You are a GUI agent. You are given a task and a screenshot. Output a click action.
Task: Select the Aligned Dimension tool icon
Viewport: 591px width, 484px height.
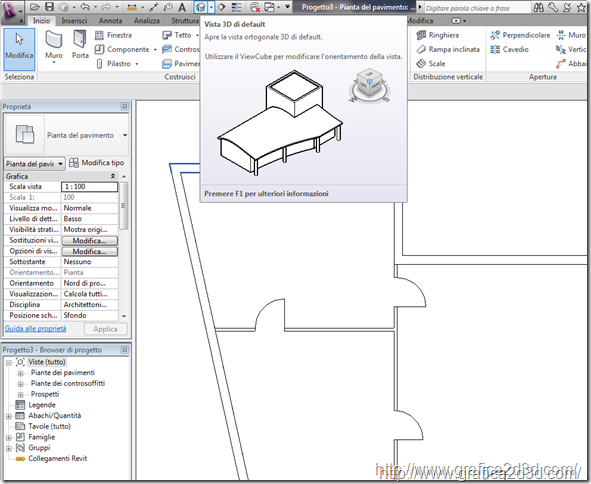click(154, 7)
